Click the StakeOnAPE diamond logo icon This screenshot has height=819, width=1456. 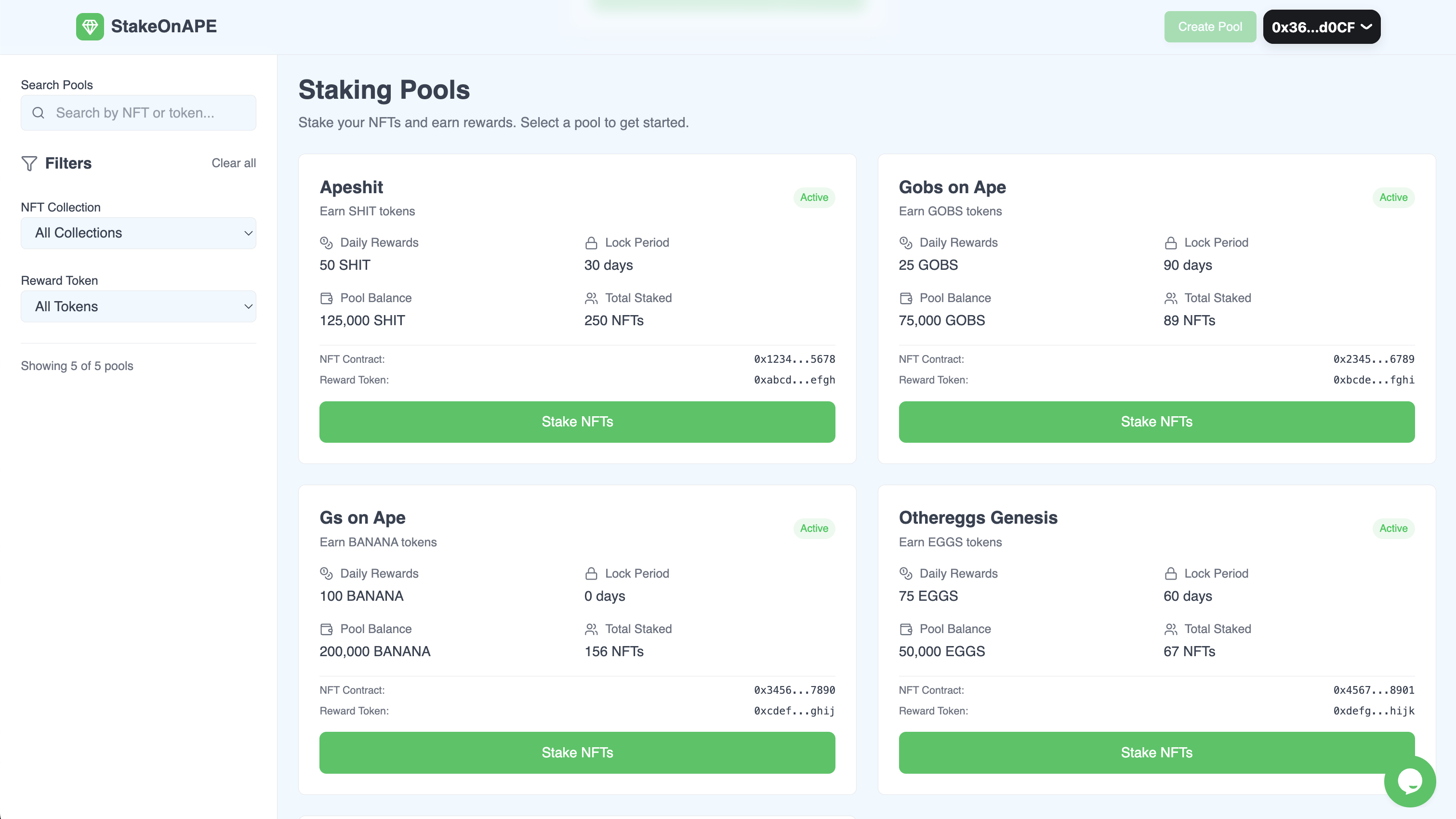92,26
